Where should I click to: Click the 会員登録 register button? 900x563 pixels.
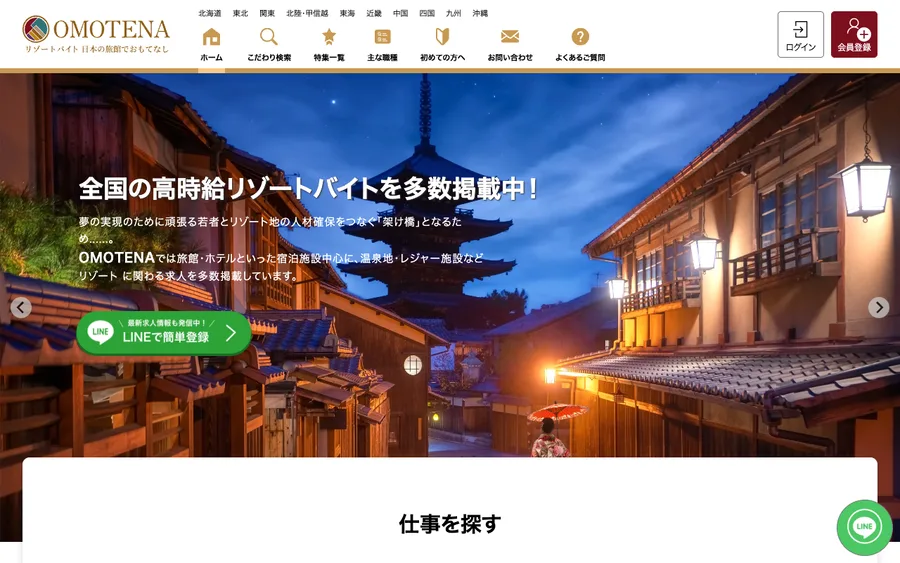point(854,34)
